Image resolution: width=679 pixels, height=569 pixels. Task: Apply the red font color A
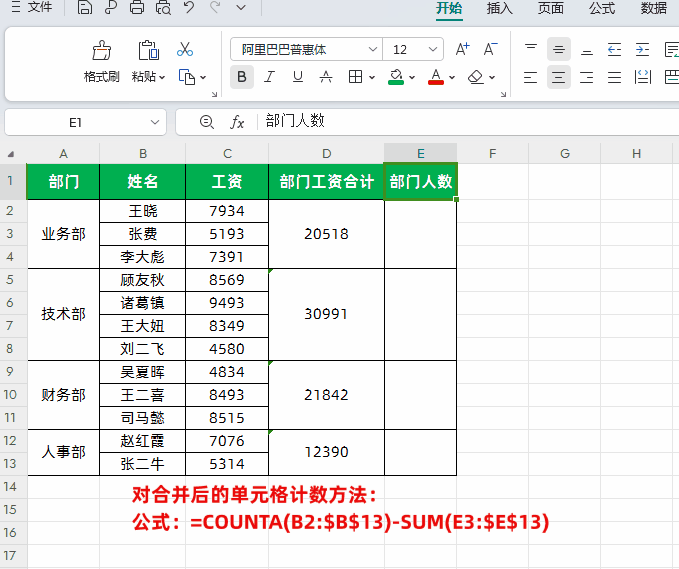tap(436, 77)
